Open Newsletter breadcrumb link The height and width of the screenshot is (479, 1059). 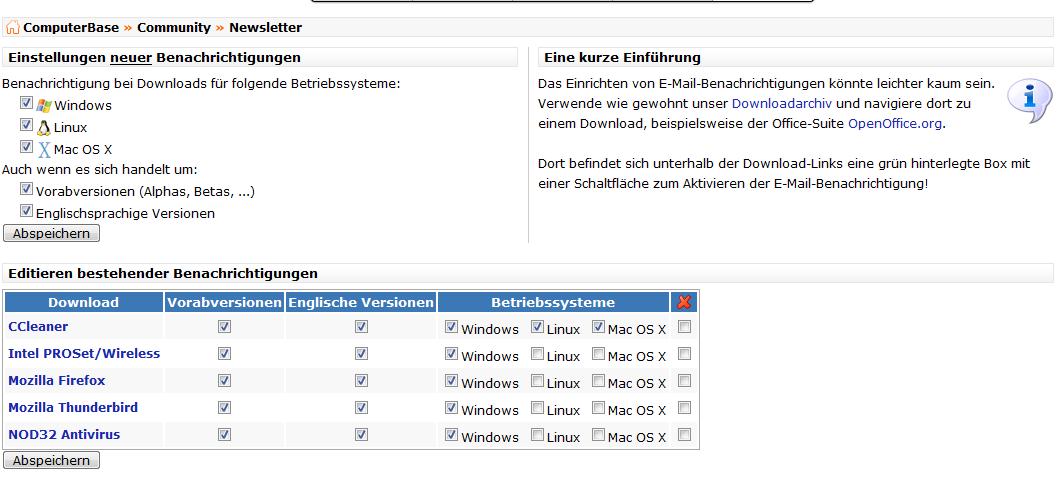click(265, 28)
